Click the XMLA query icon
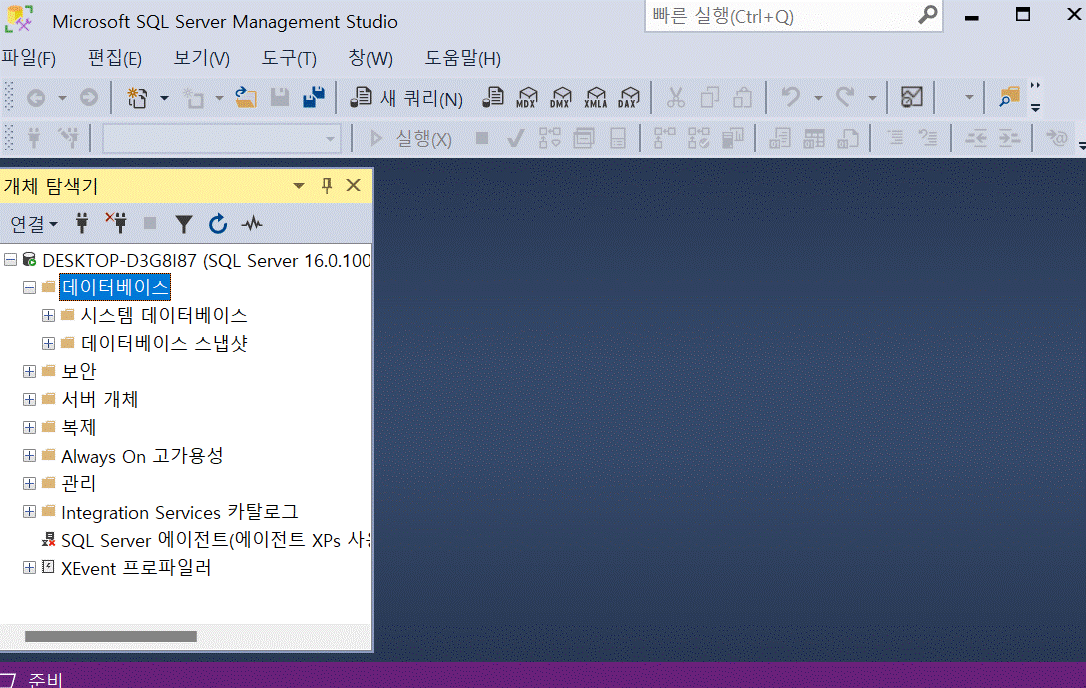Screen dimensions: 1086x688 click(596, 98)
